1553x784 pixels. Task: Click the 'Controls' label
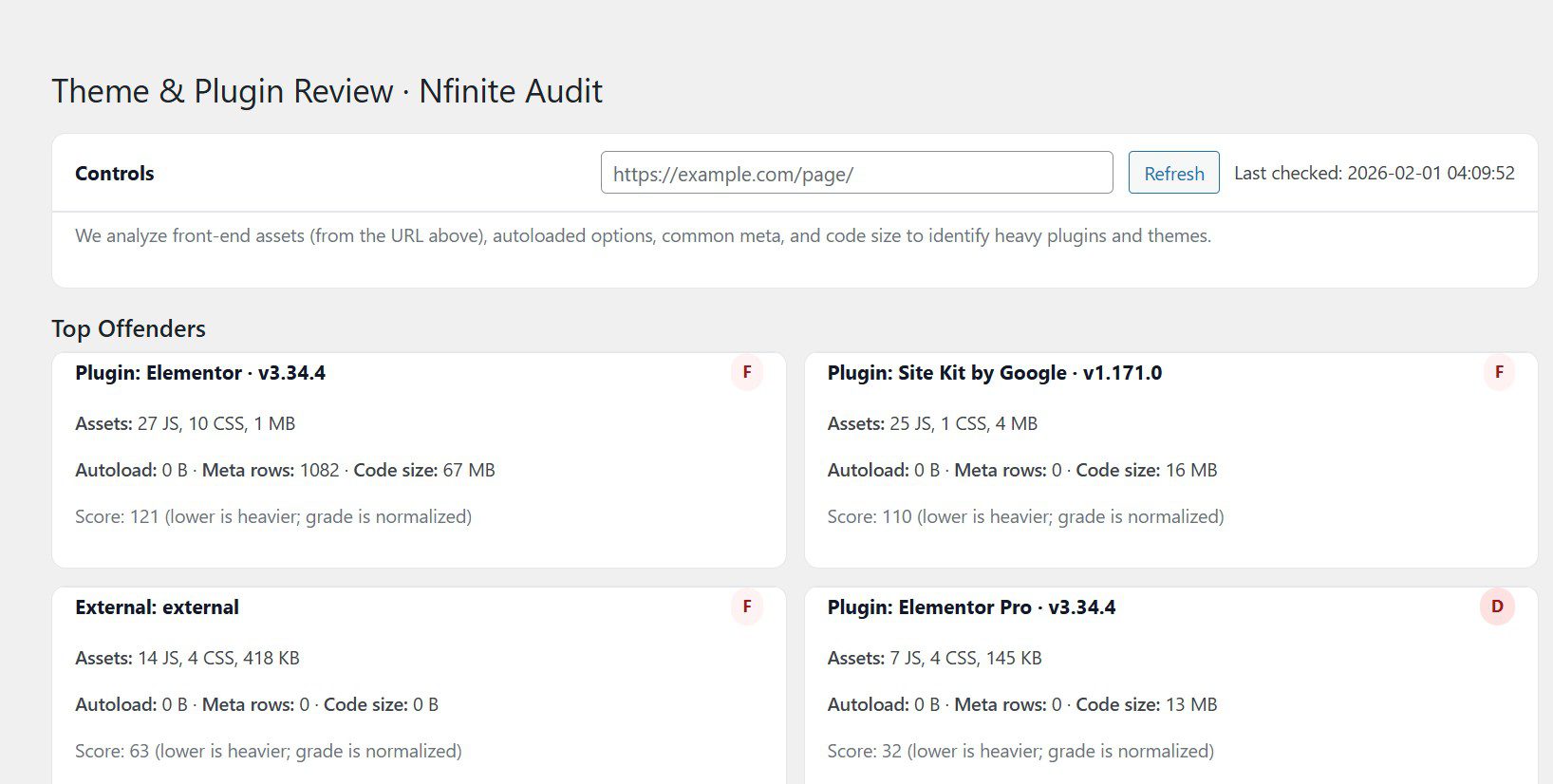click(x=114, y=174)
